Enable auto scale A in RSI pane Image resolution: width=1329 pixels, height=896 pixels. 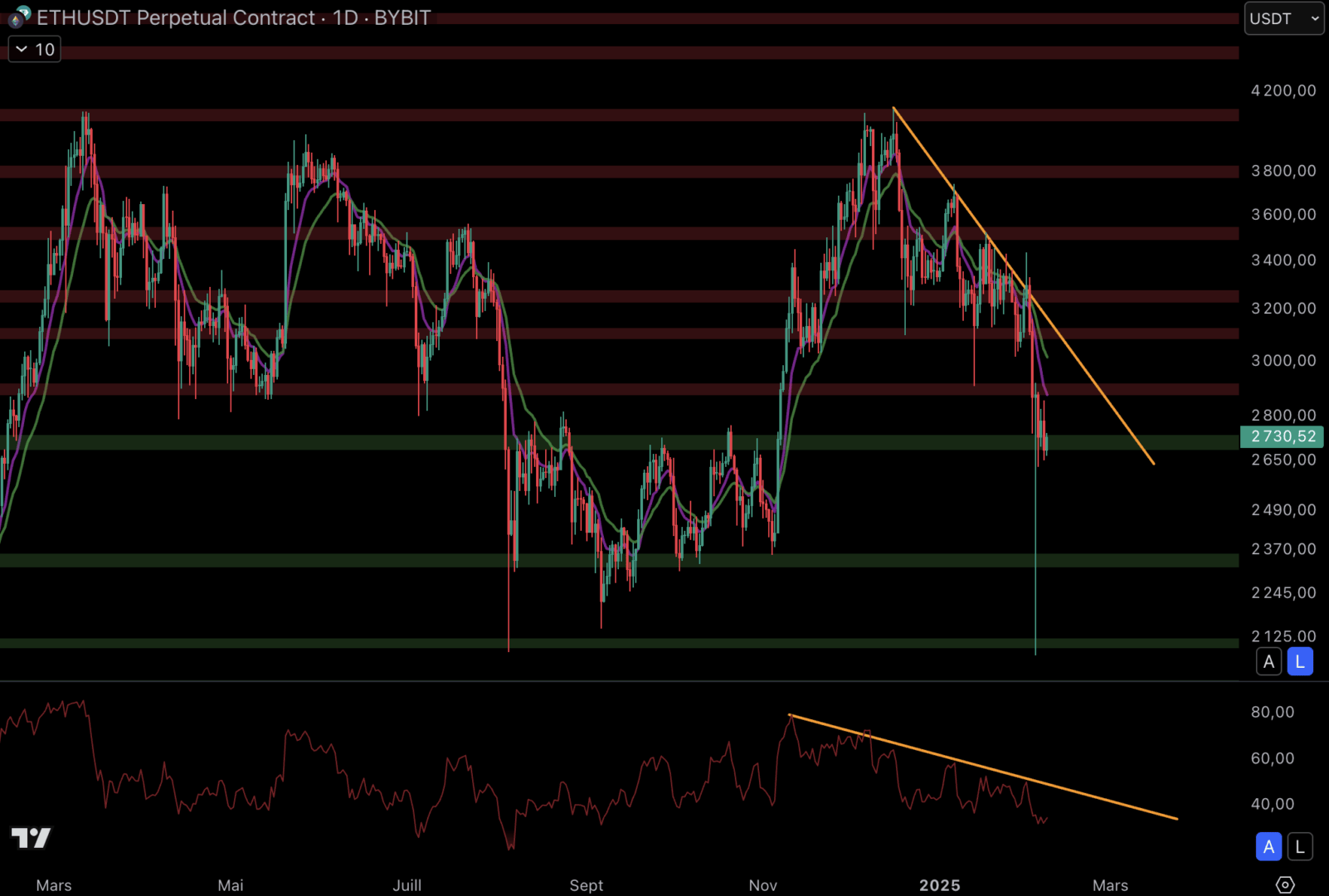(1268, 847)
